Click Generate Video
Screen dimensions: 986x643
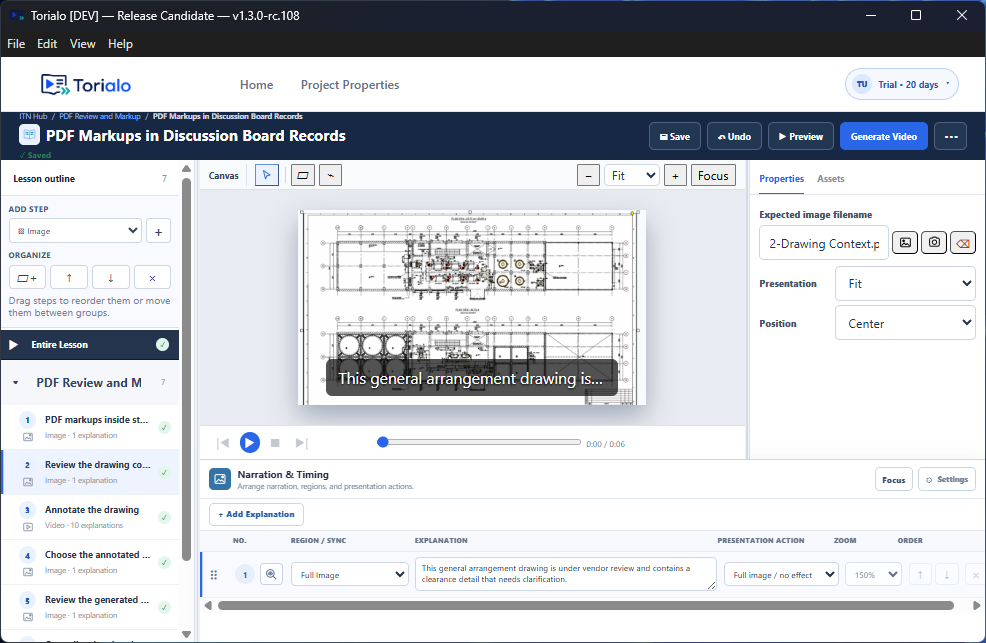click(x=884, y=136)
